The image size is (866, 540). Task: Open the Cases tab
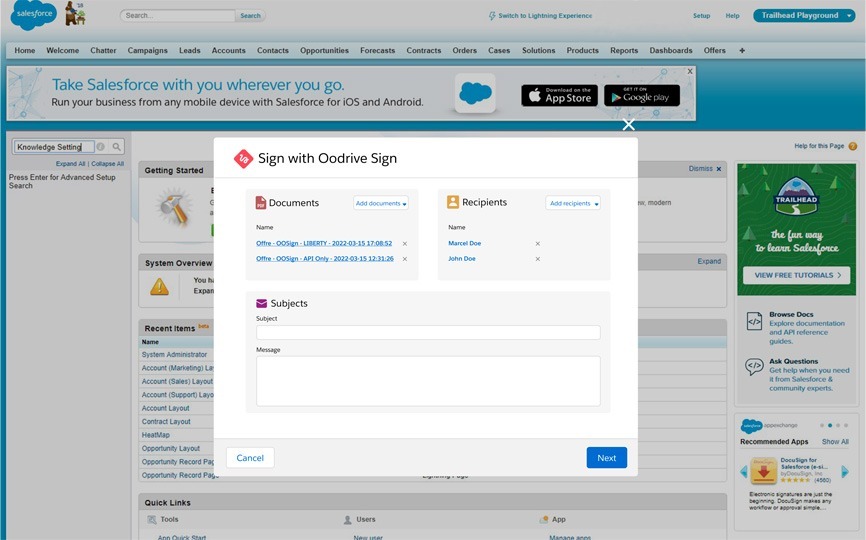click(499, 50)
